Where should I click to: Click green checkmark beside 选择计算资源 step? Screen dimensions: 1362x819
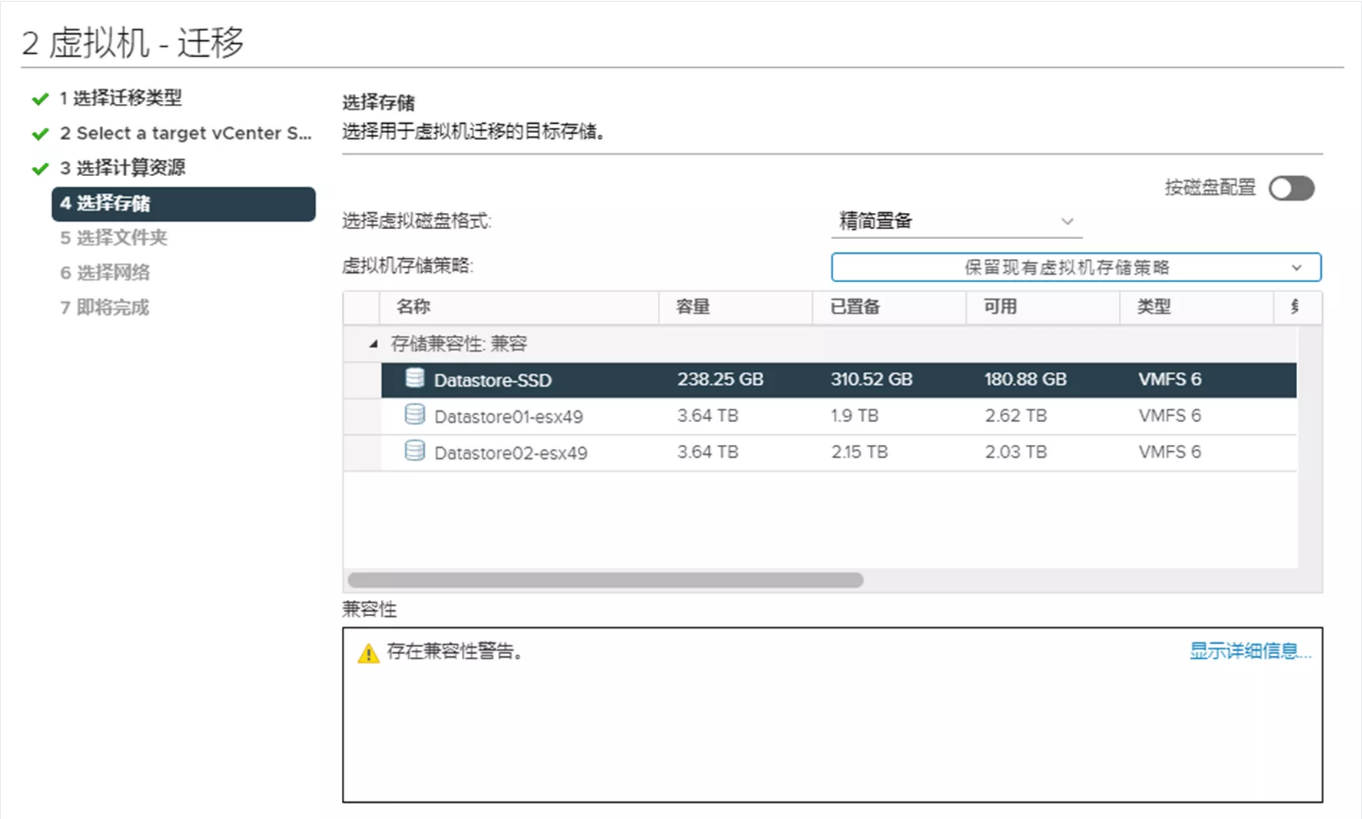(40, 168)
